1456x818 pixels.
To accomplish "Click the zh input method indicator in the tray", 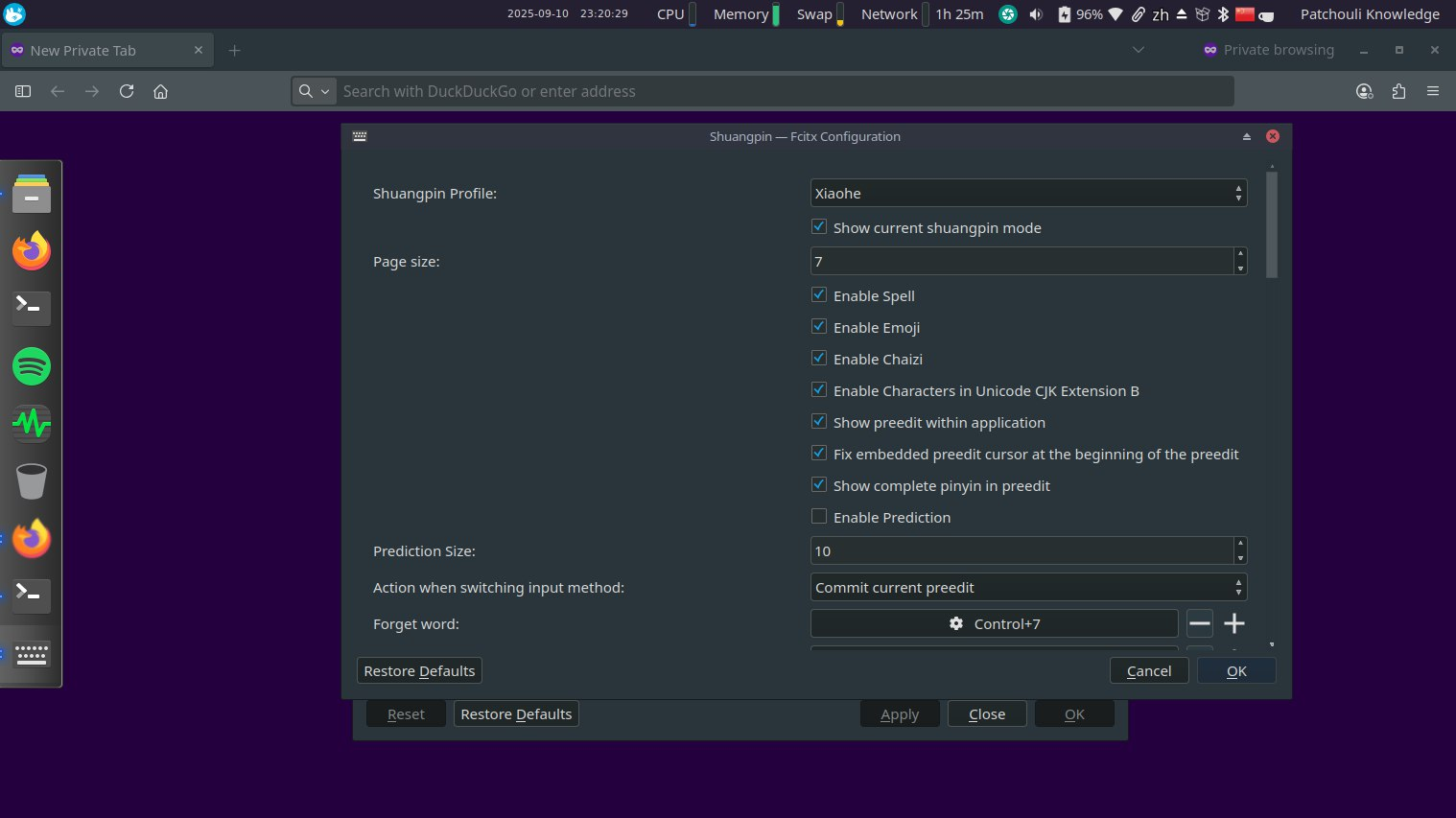I will pyautogui.click(x=1160, y=14).
